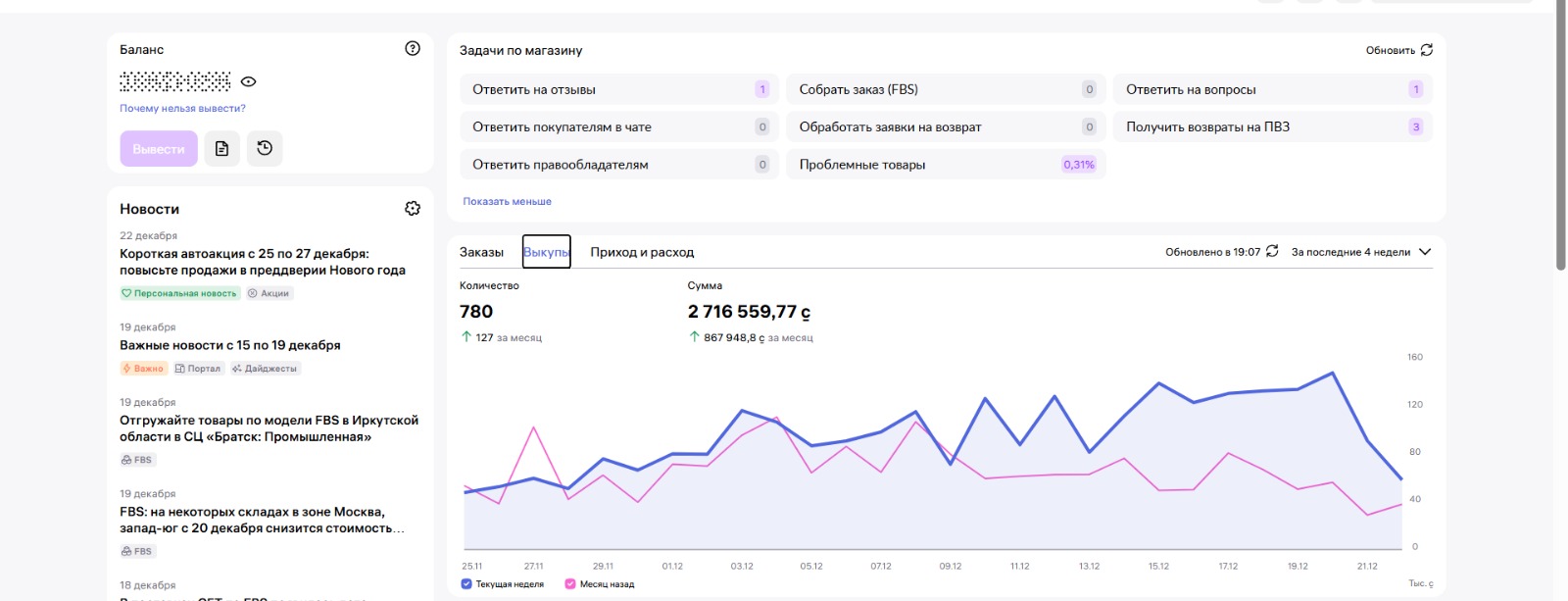Click the Вывести withdraw button
1568x601 pixels.
[159, 149]
